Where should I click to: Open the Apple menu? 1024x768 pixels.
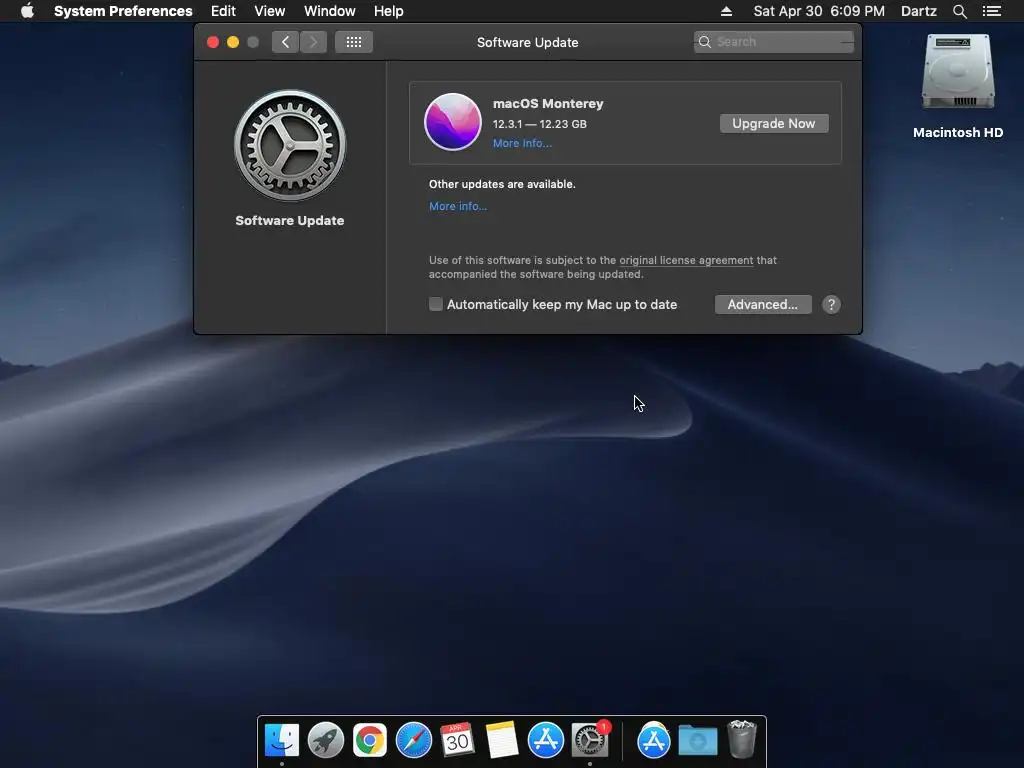(27, 11)
